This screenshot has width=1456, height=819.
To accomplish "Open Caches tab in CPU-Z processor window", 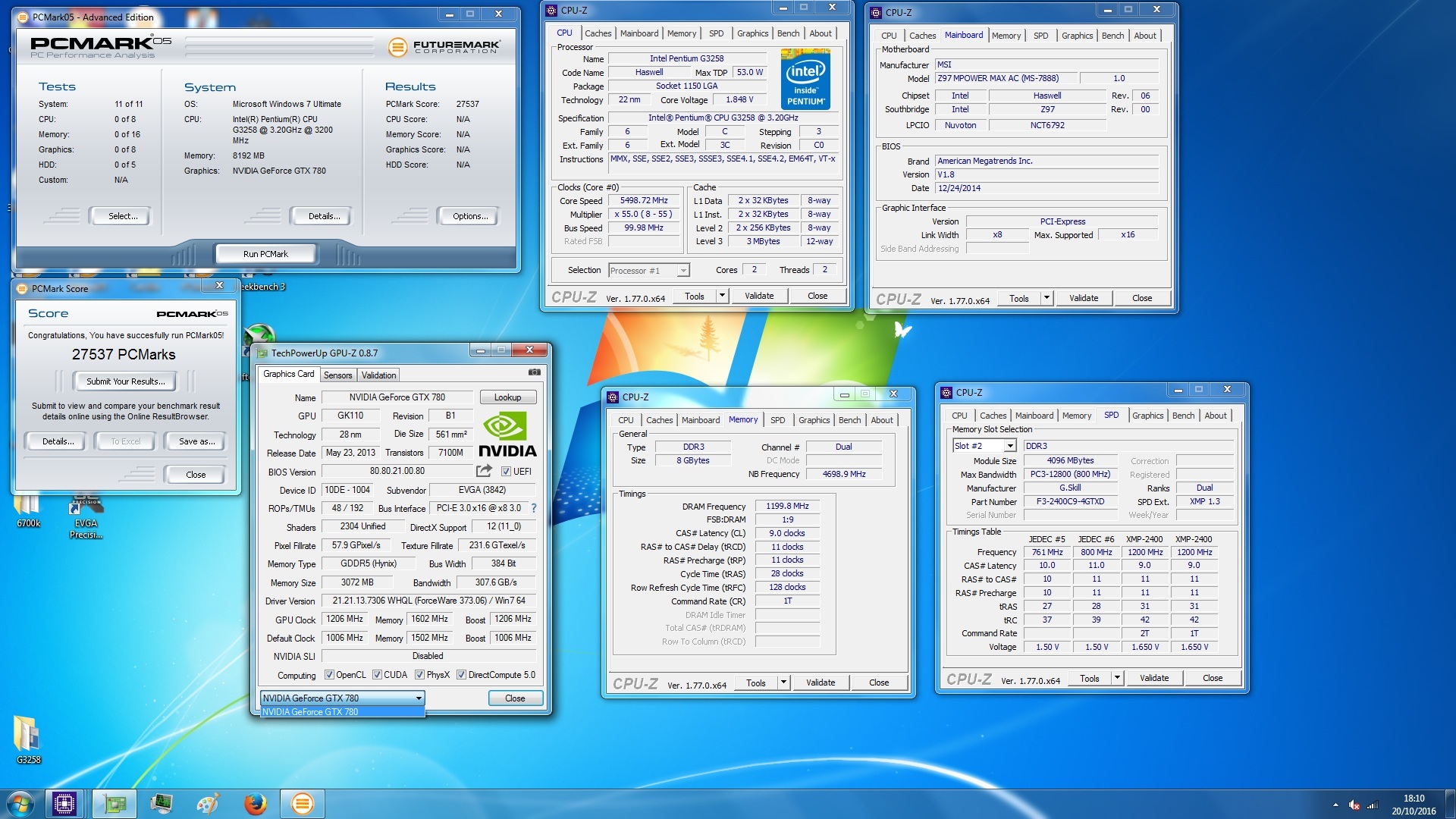I will point(598,33).
